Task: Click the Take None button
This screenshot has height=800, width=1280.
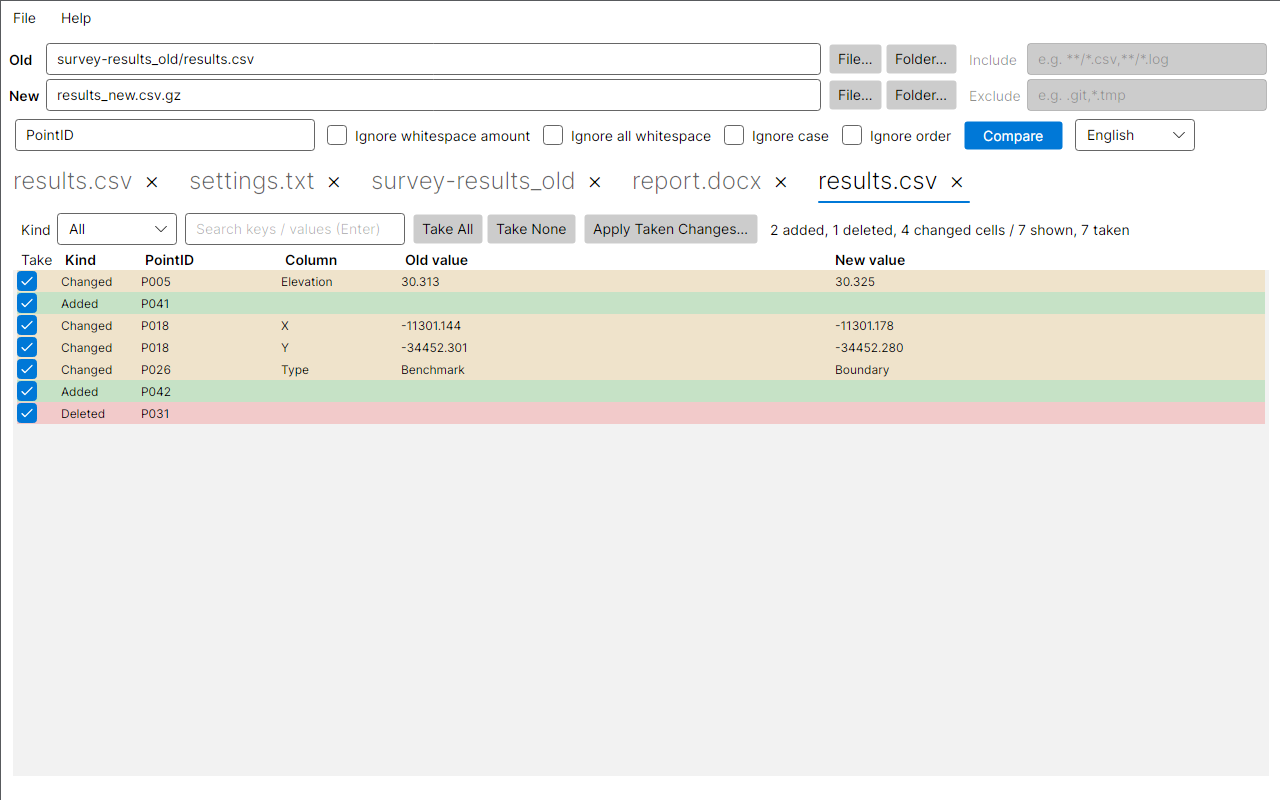Action: pos(531,229)
